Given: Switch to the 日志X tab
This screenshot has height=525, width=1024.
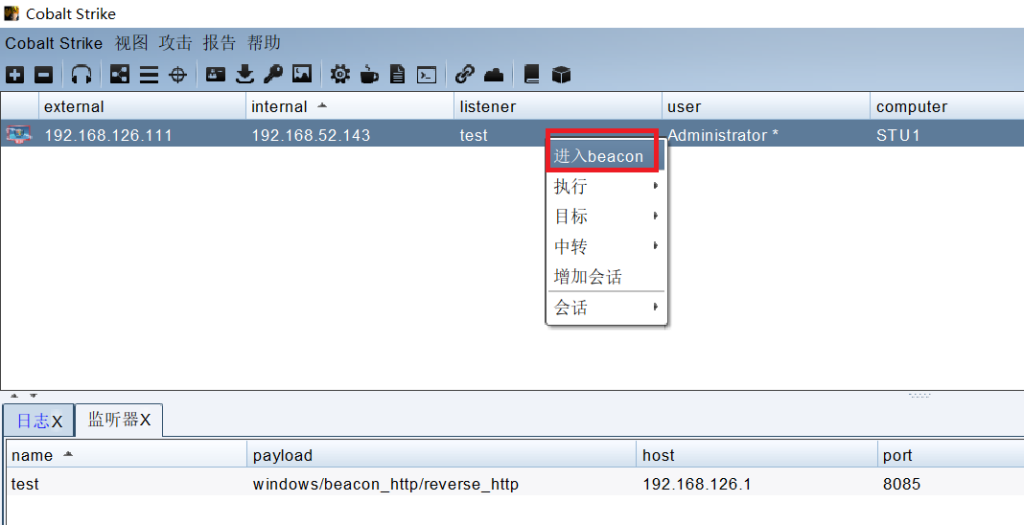Looking at the screenshot, I should (38, 421).
